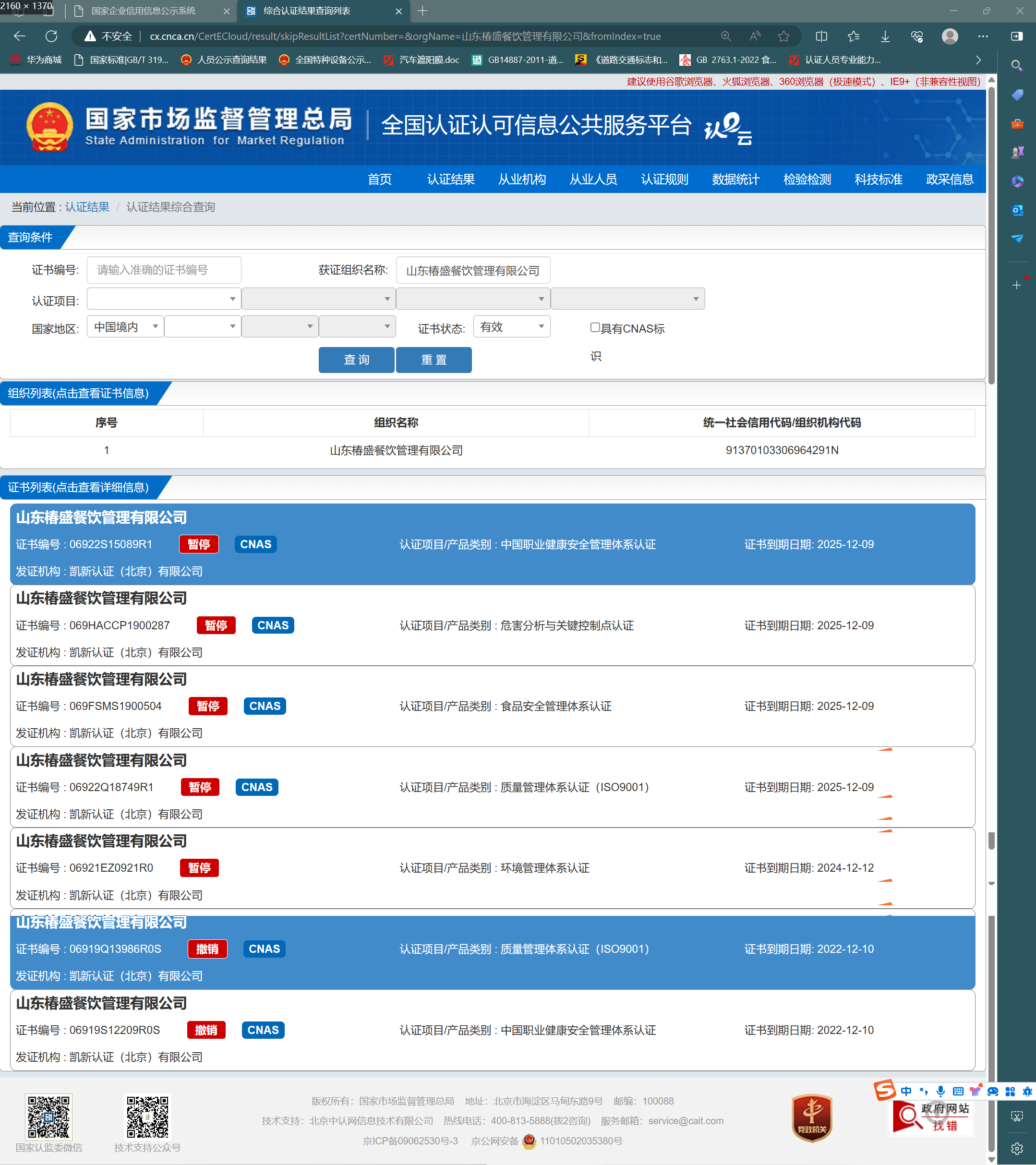The image size is (1036, 1165).
Task: Open the 中国境内 country dropdown
Action: [x=125, y=326]
